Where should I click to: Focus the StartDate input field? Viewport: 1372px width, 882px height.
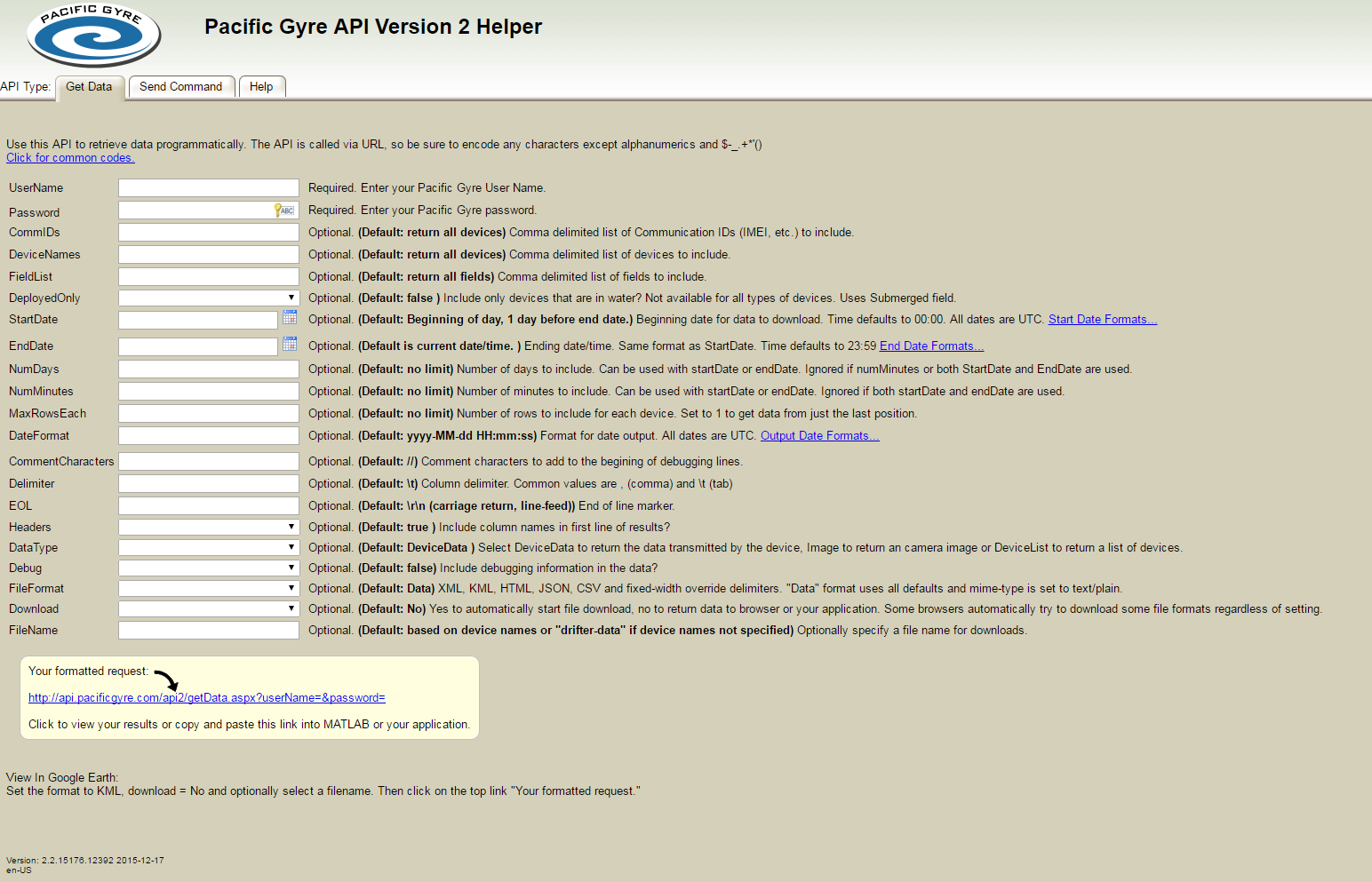198,320
